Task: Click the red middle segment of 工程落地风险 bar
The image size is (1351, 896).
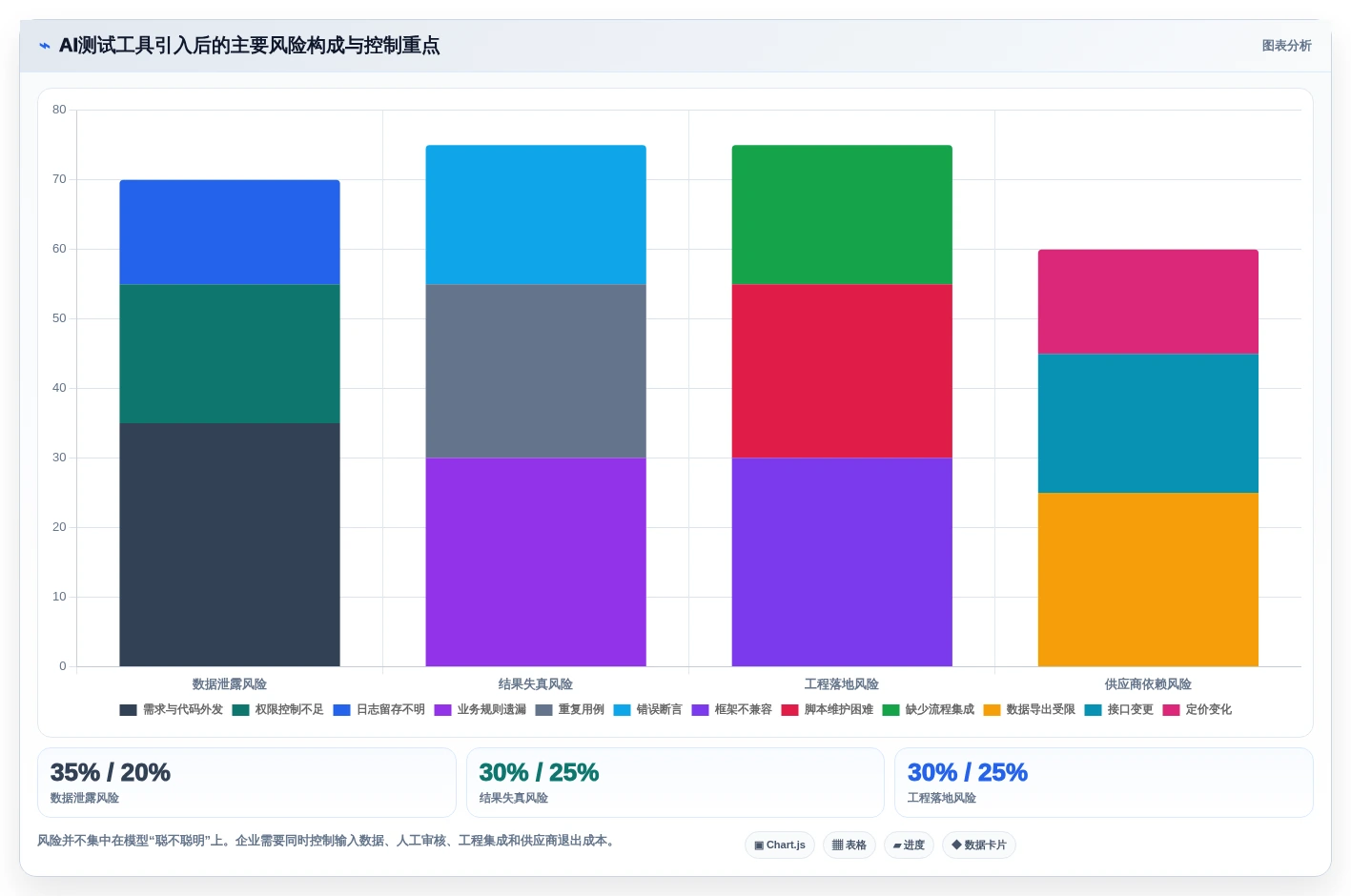Action: click(x=842, y=371)
